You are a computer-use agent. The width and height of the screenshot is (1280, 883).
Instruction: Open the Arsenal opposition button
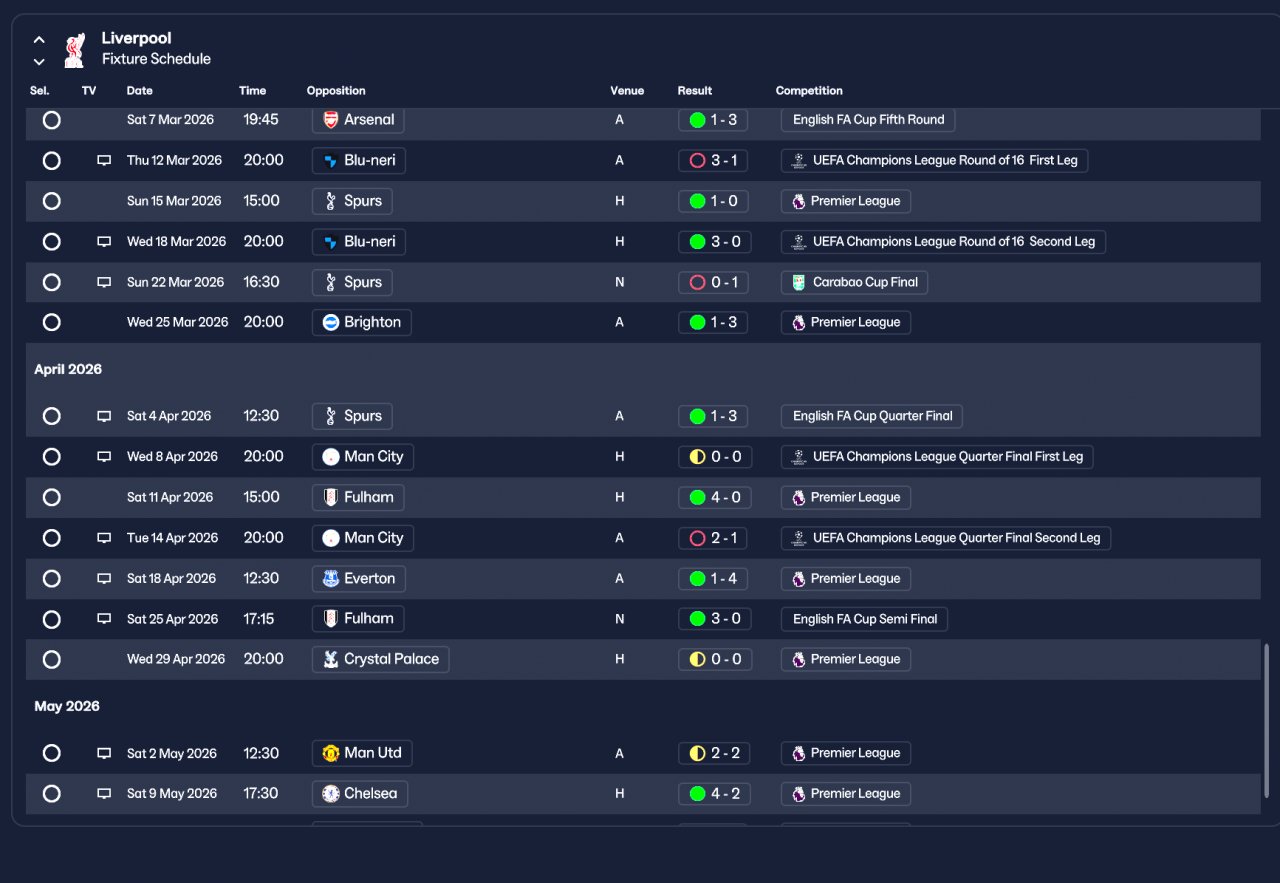coord(359,120)
